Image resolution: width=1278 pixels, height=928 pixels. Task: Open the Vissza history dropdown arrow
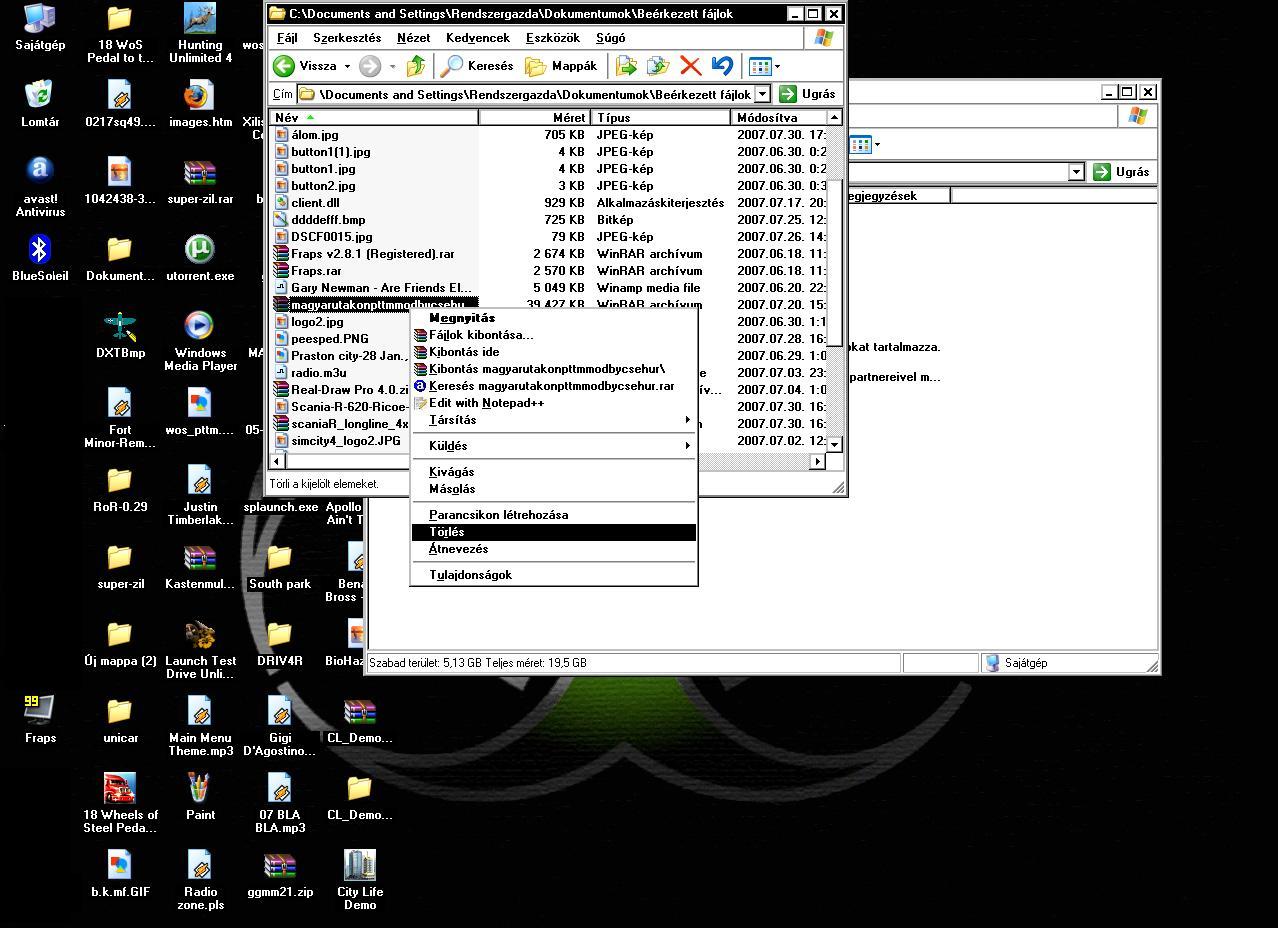[x=348, y=67]
